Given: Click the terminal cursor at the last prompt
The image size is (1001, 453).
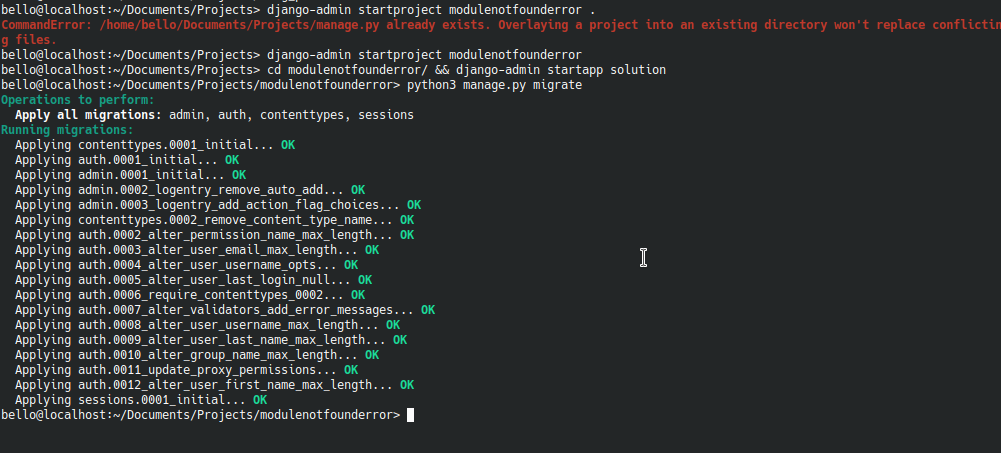Looking at the screenshot, I should pos(410,415).
